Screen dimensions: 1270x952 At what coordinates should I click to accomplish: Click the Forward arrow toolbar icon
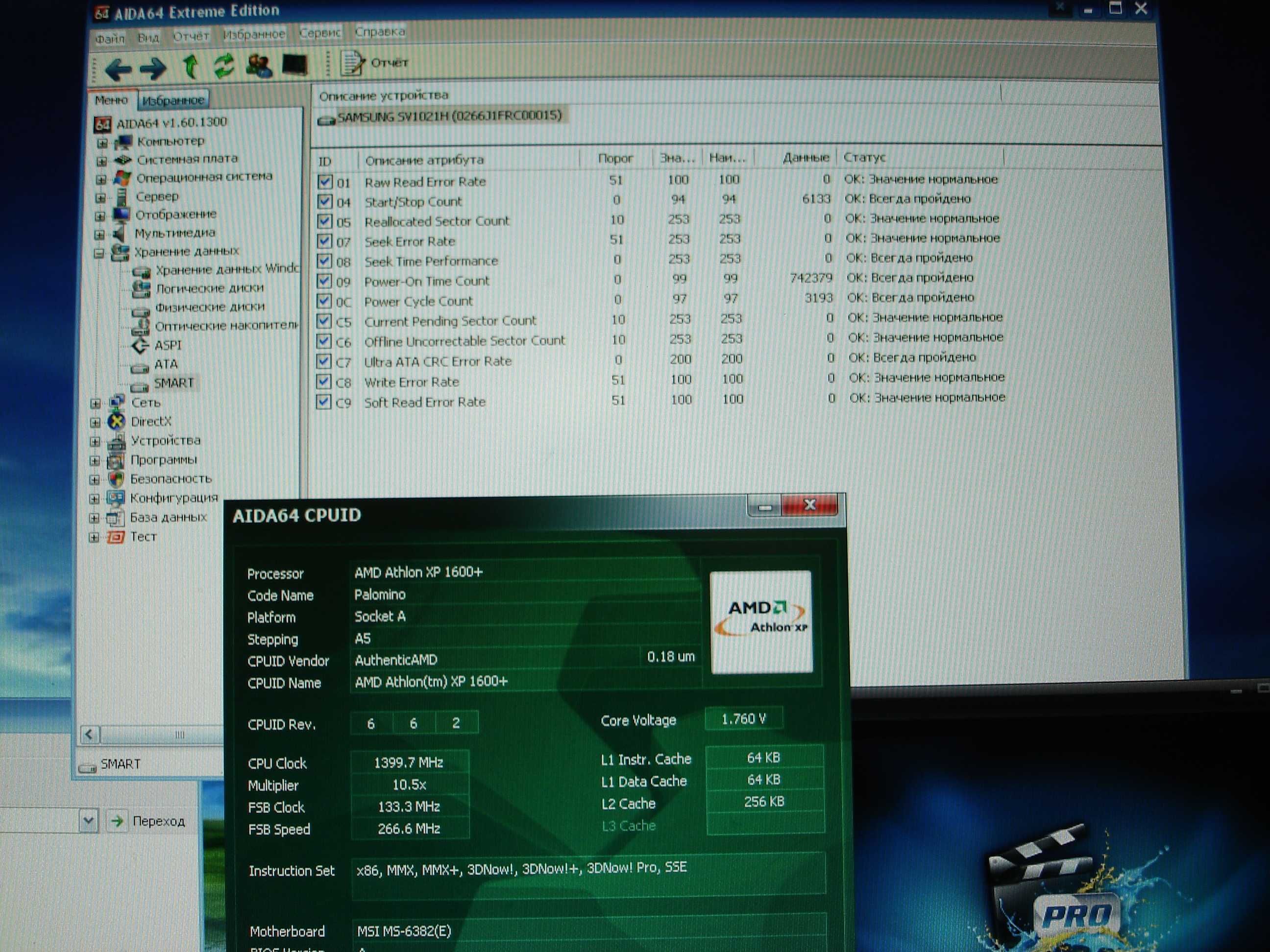[153, 68]
